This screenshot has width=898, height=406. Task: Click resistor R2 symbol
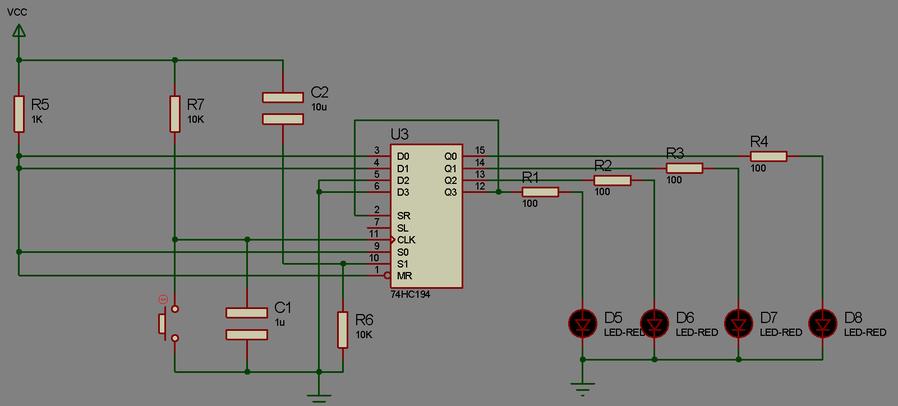(x=612, y=180)
